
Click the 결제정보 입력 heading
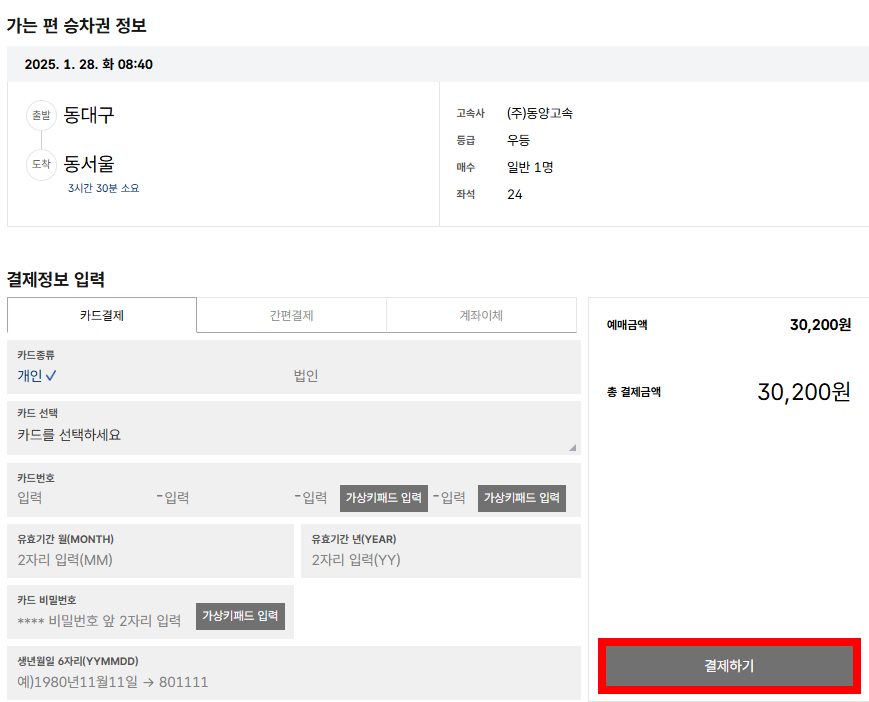pos(55,279)
